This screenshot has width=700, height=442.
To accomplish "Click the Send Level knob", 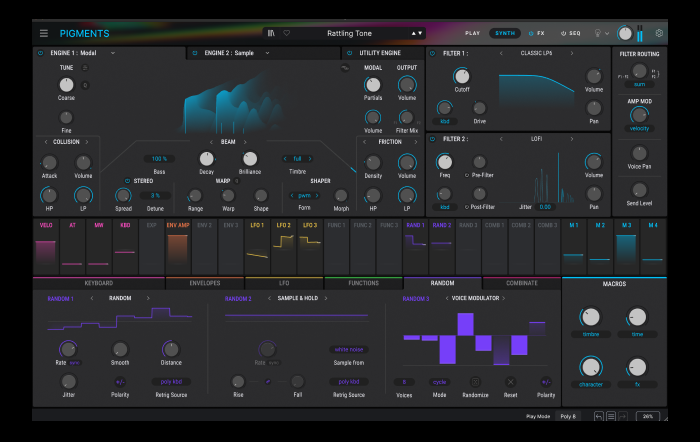I will tap(639, 190).
